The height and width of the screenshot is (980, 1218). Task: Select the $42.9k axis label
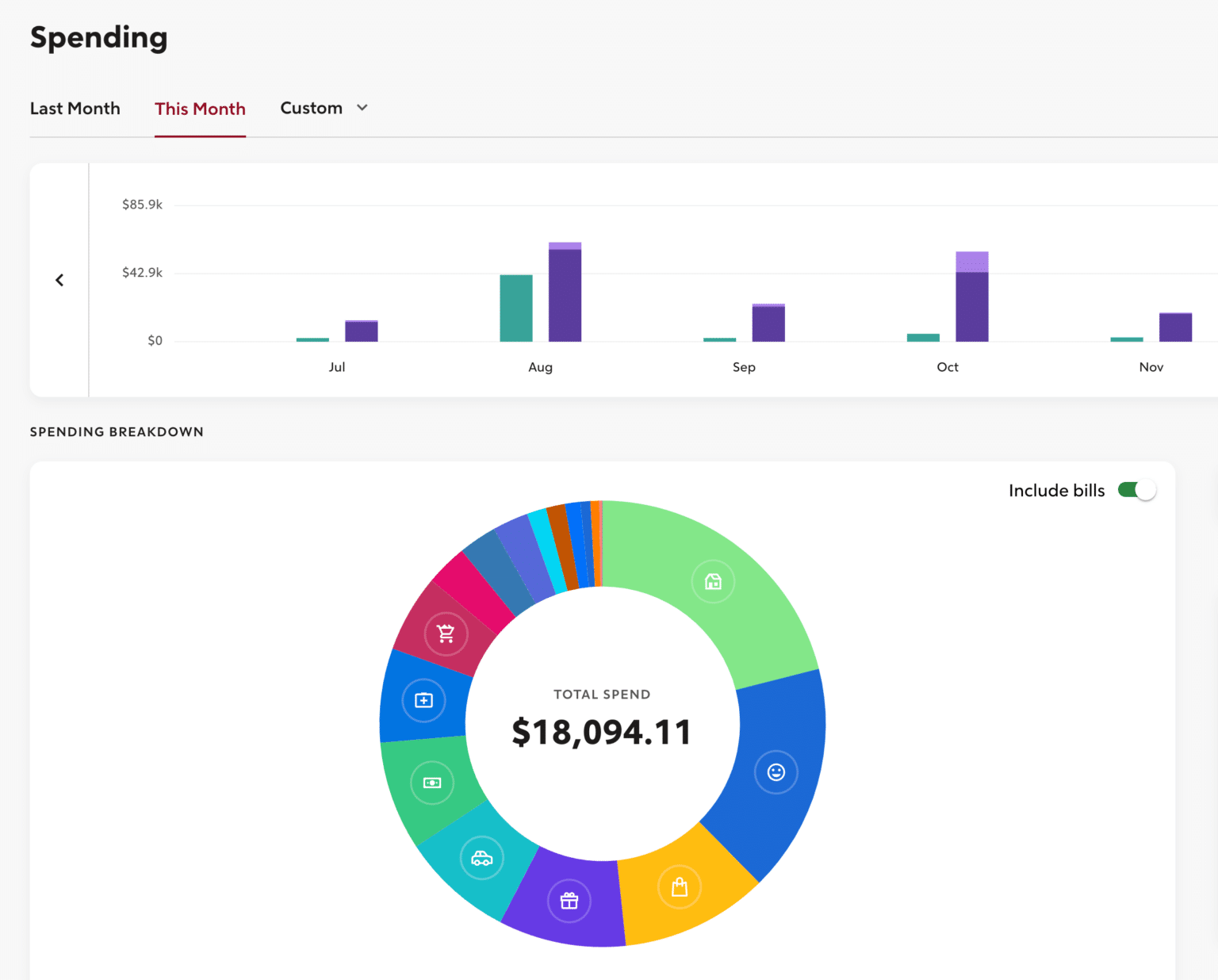(x=142, y=273)
